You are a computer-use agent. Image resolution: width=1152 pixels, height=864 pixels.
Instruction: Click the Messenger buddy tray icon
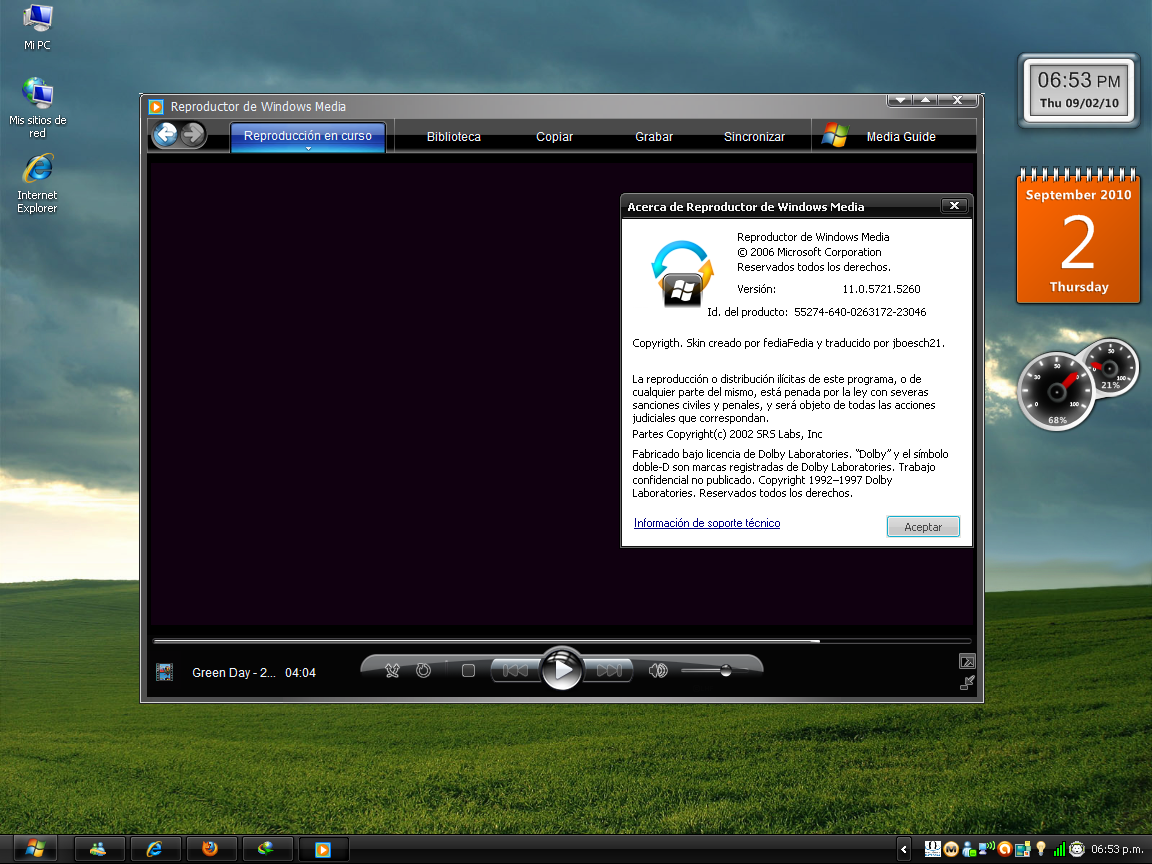click(x=969, y=849)
